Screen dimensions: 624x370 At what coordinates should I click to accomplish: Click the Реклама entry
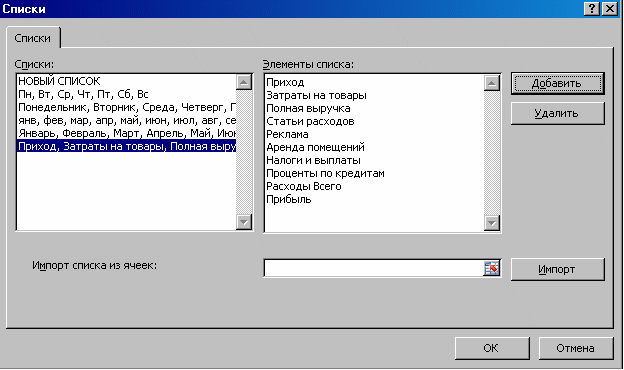[287, 134]
